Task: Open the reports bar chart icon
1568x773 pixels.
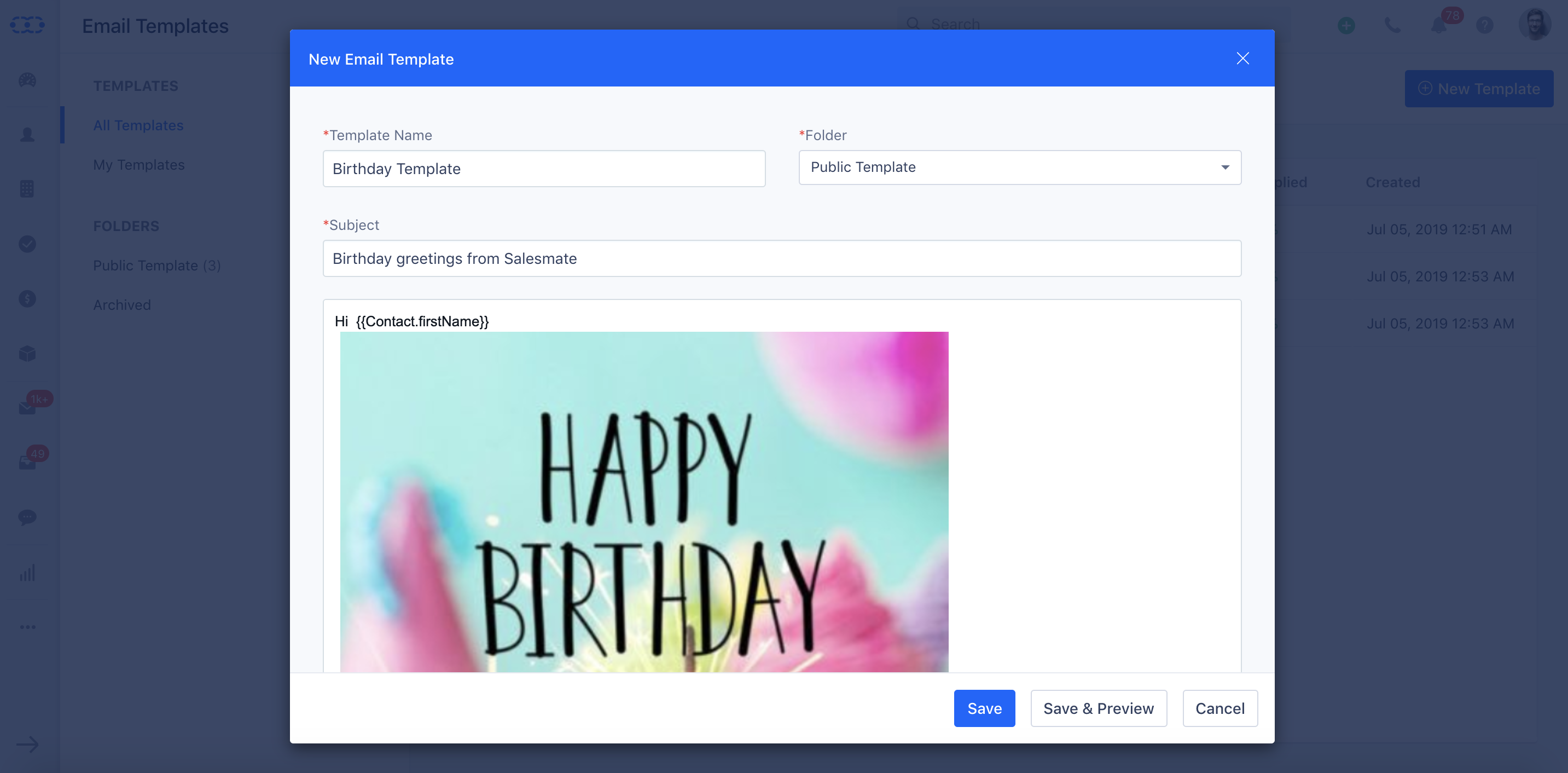Action: [27, 572]
